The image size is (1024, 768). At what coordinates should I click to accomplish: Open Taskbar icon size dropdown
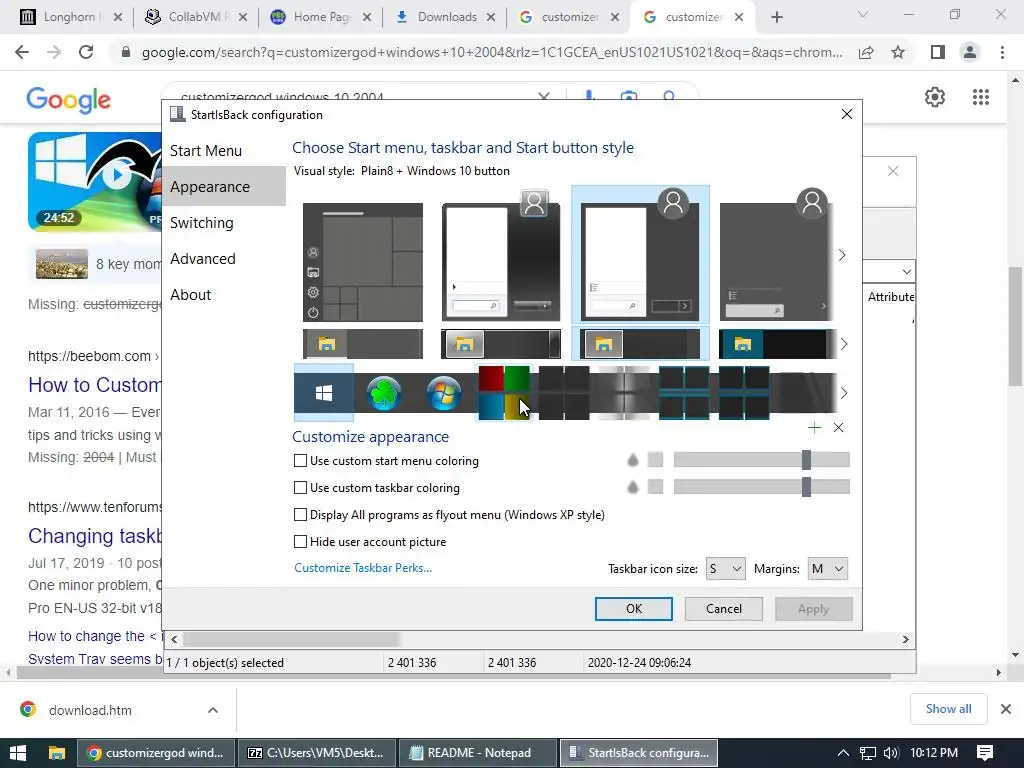726,569
